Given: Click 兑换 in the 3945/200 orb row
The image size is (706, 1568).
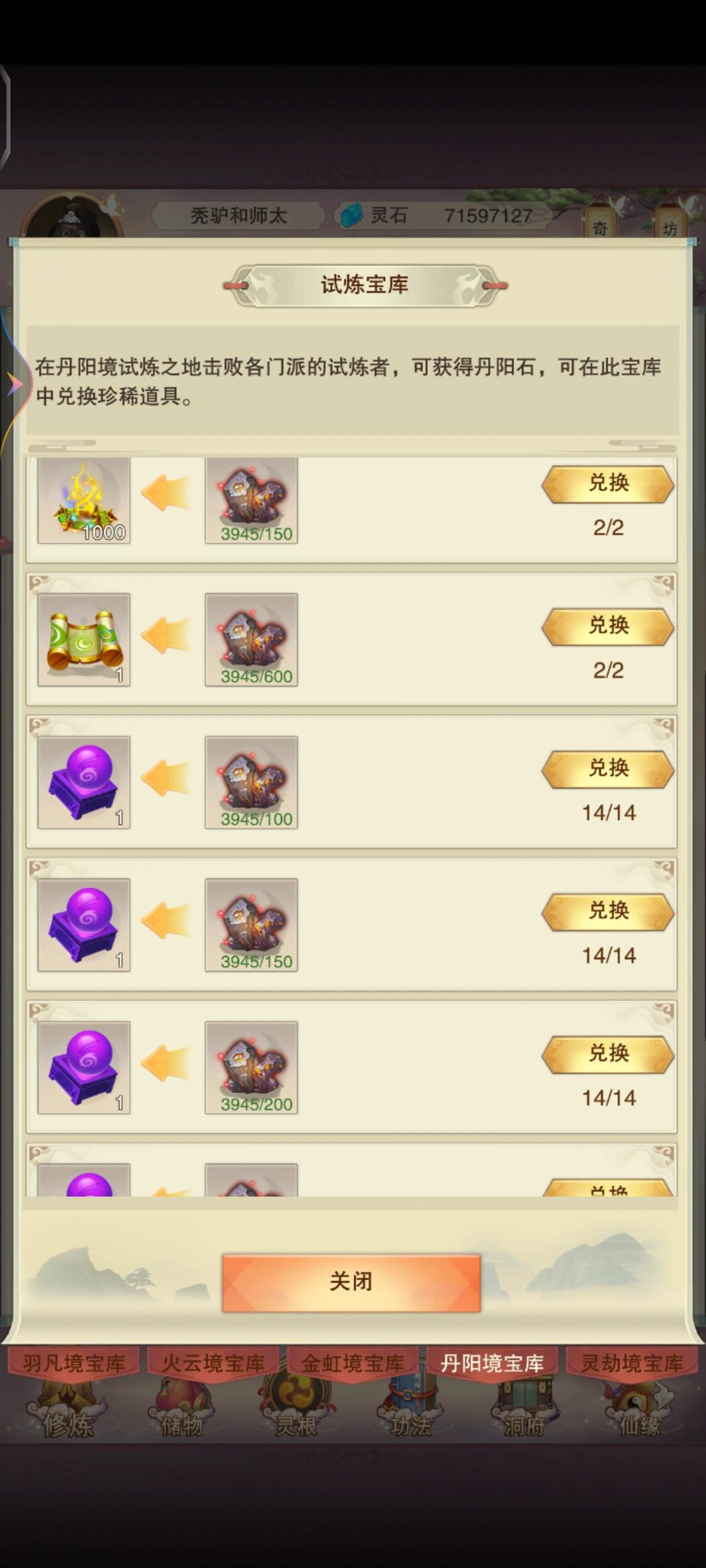Looking at the screenshot, I should (x=608, y=1054).
